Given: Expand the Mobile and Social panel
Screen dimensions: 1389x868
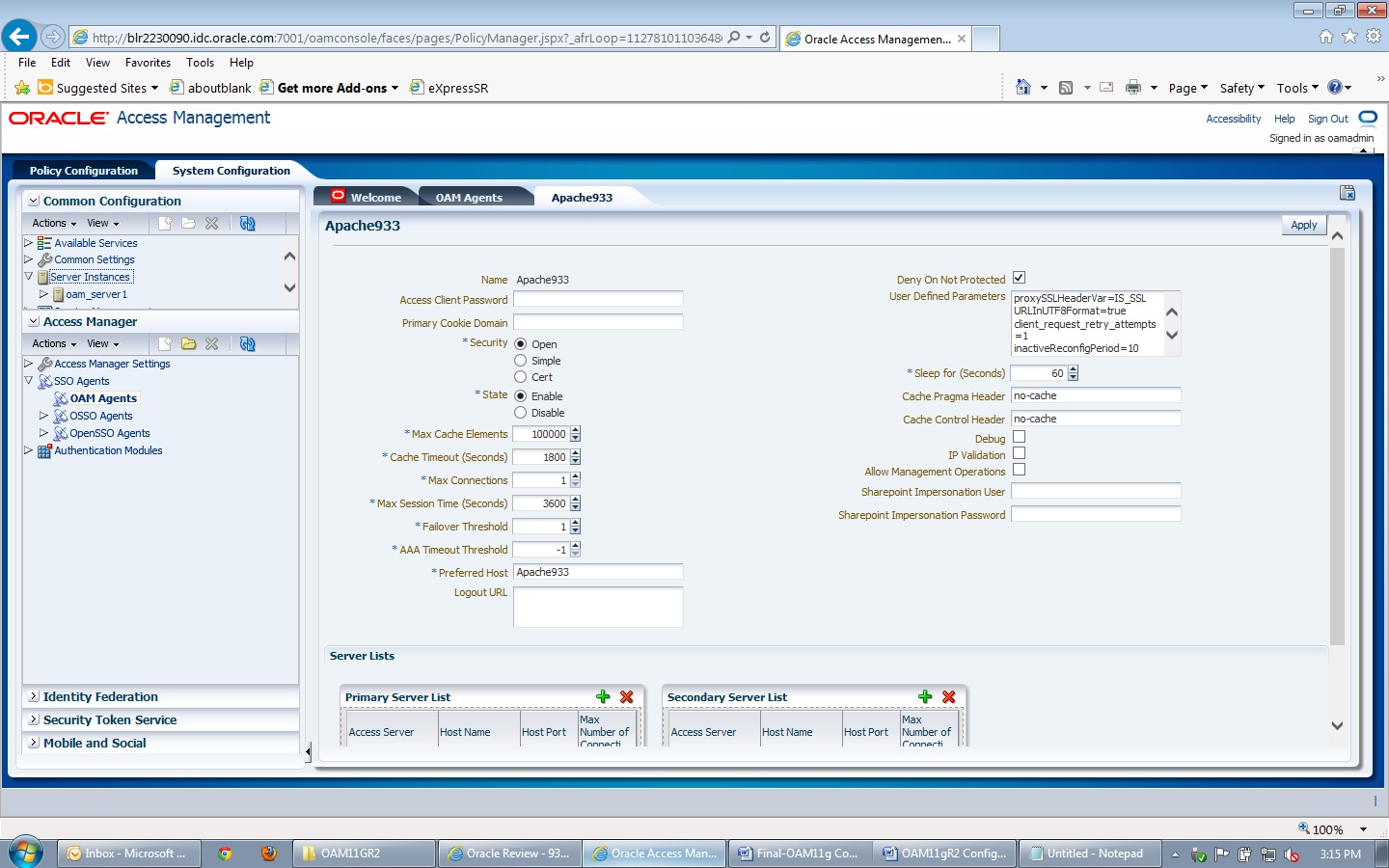Looking at the screenshot, I should 34,743.
